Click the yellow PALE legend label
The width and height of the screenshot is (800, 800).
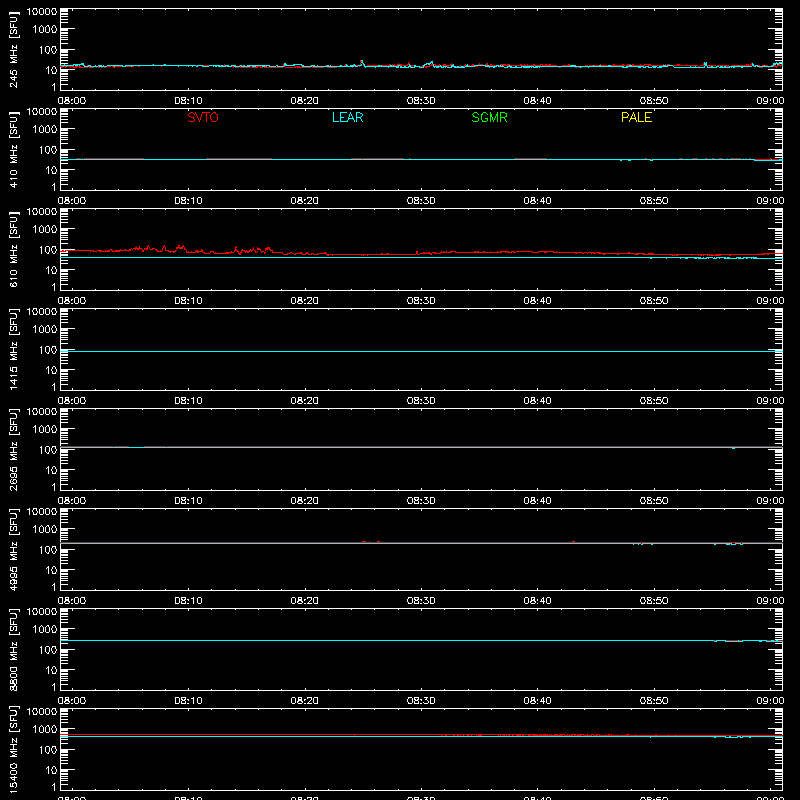636,117
